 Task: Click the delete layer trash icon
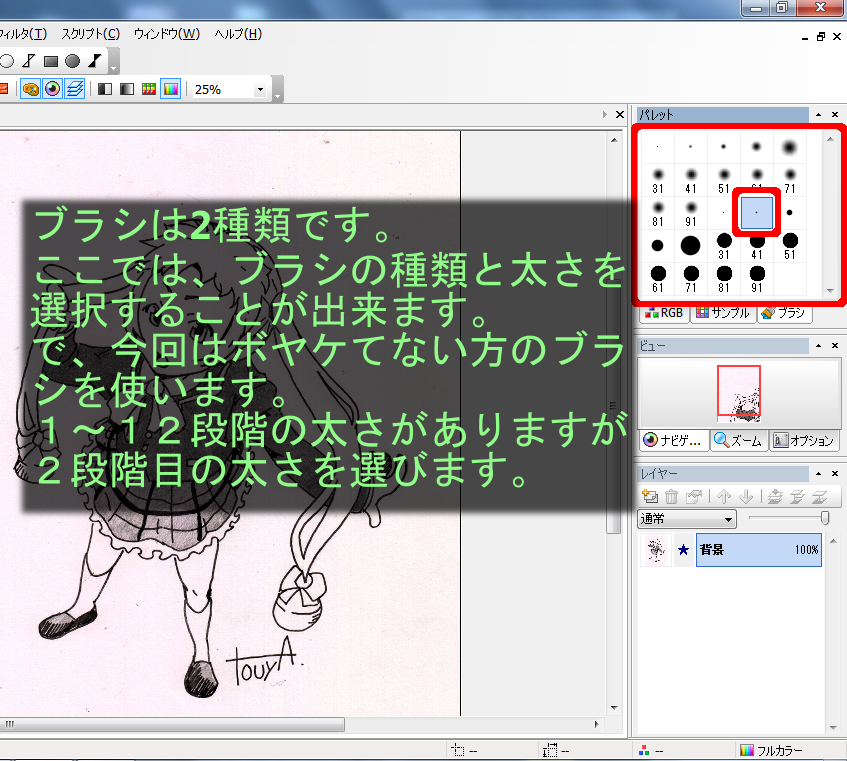671,496
